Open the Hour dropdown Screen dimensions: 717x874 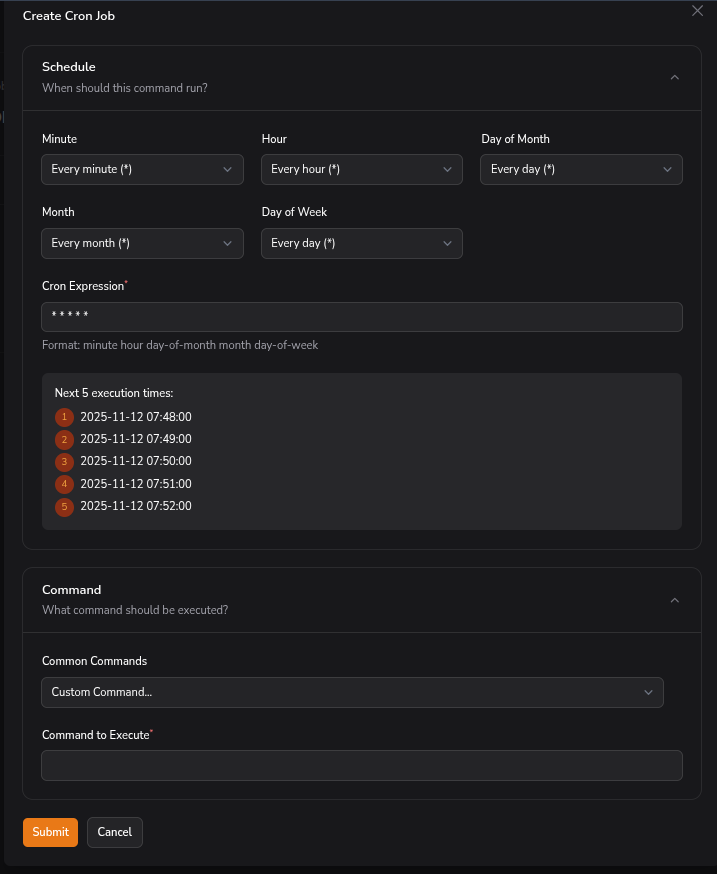[362, 170]
